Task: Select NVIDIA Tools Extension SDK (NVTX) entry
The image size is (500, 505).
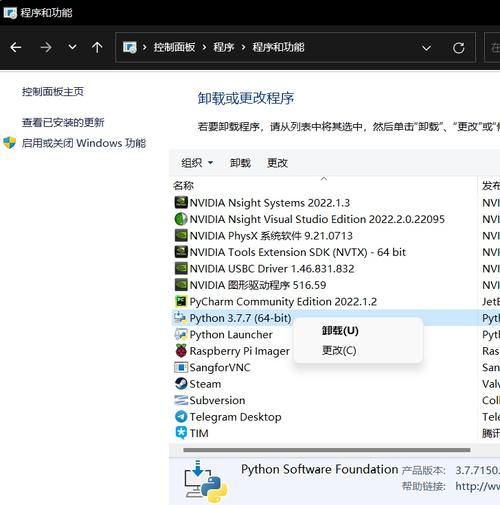Action: point(298,252)
